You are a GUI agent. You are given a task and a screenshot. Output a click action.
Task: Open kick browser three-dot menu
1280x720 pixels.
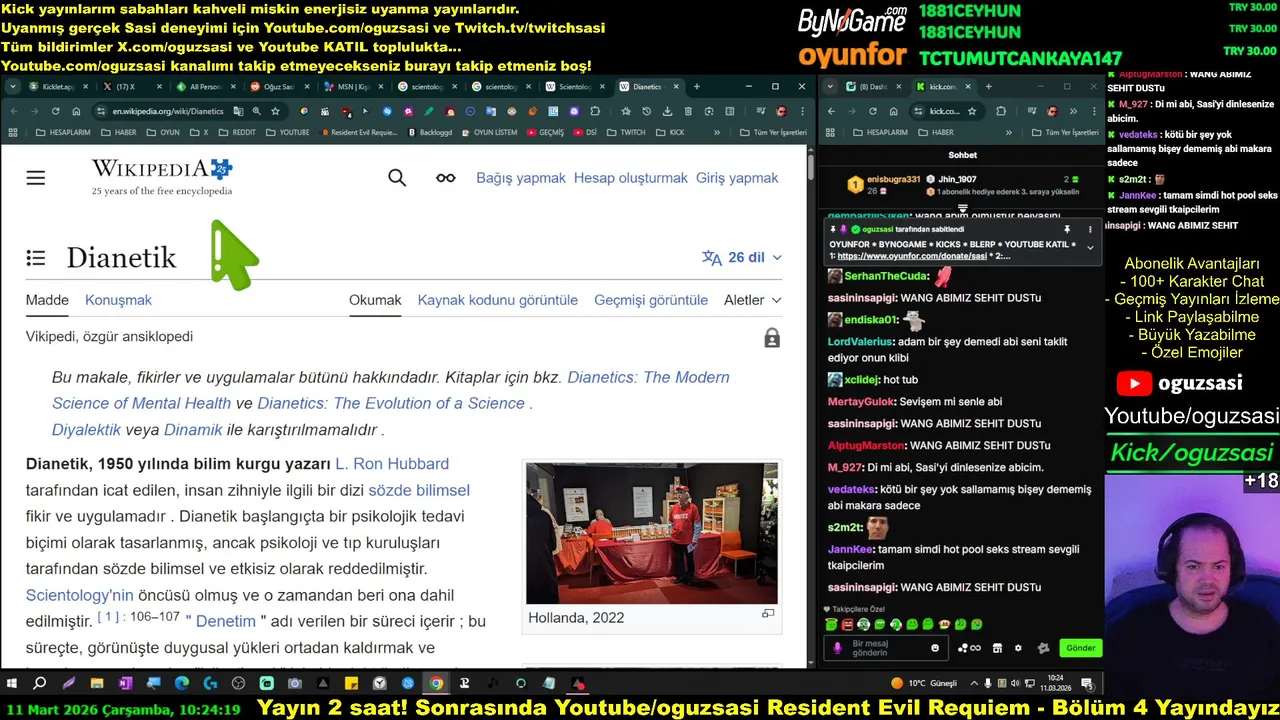1094,111
